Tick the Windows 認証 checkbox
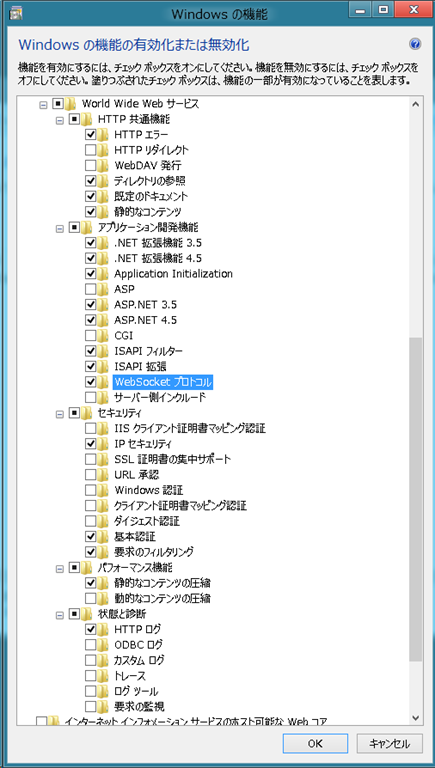This screenshot has width=435, height=768. [91, 490]
